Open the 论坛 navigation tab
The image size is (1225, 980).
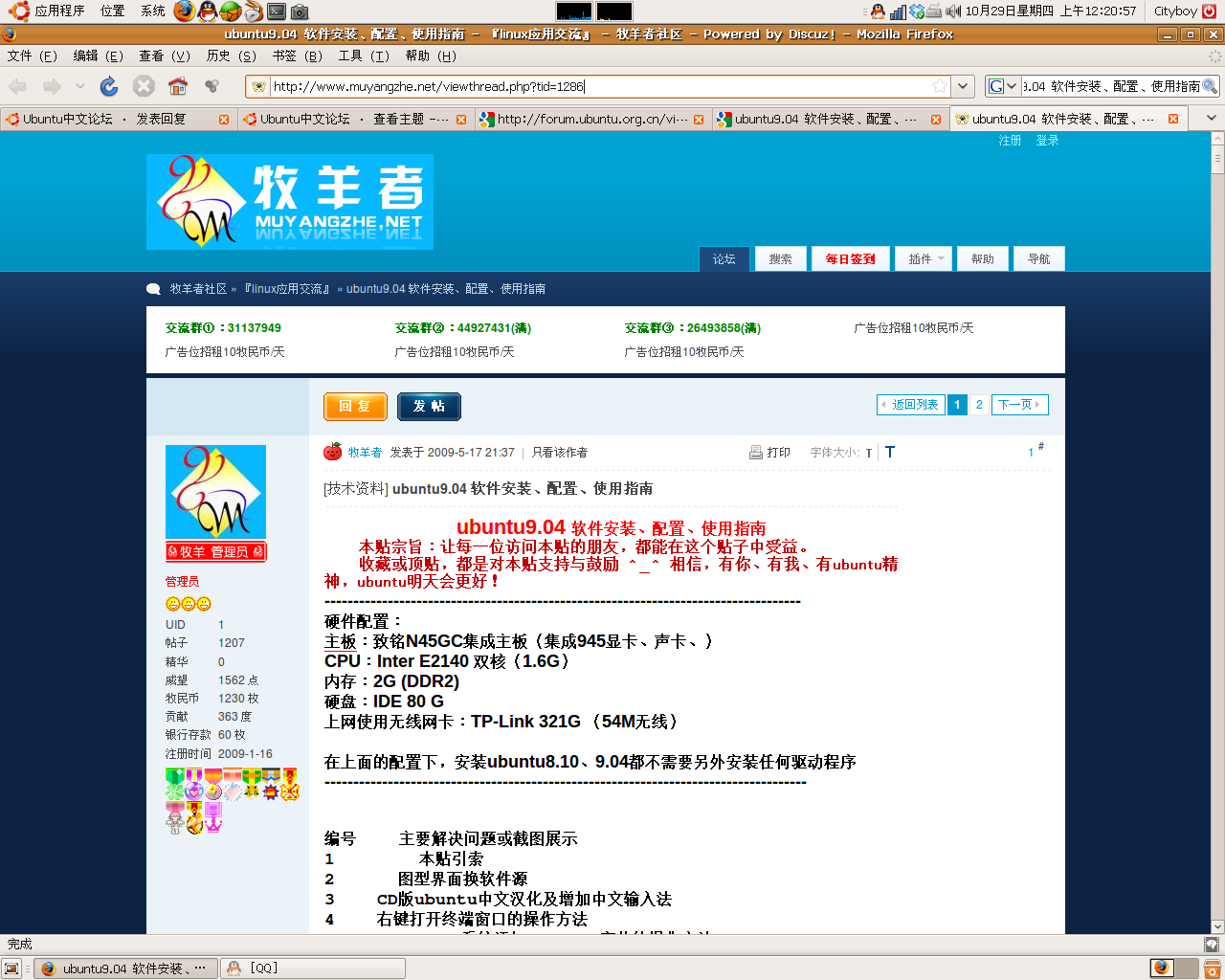(724, 258)
